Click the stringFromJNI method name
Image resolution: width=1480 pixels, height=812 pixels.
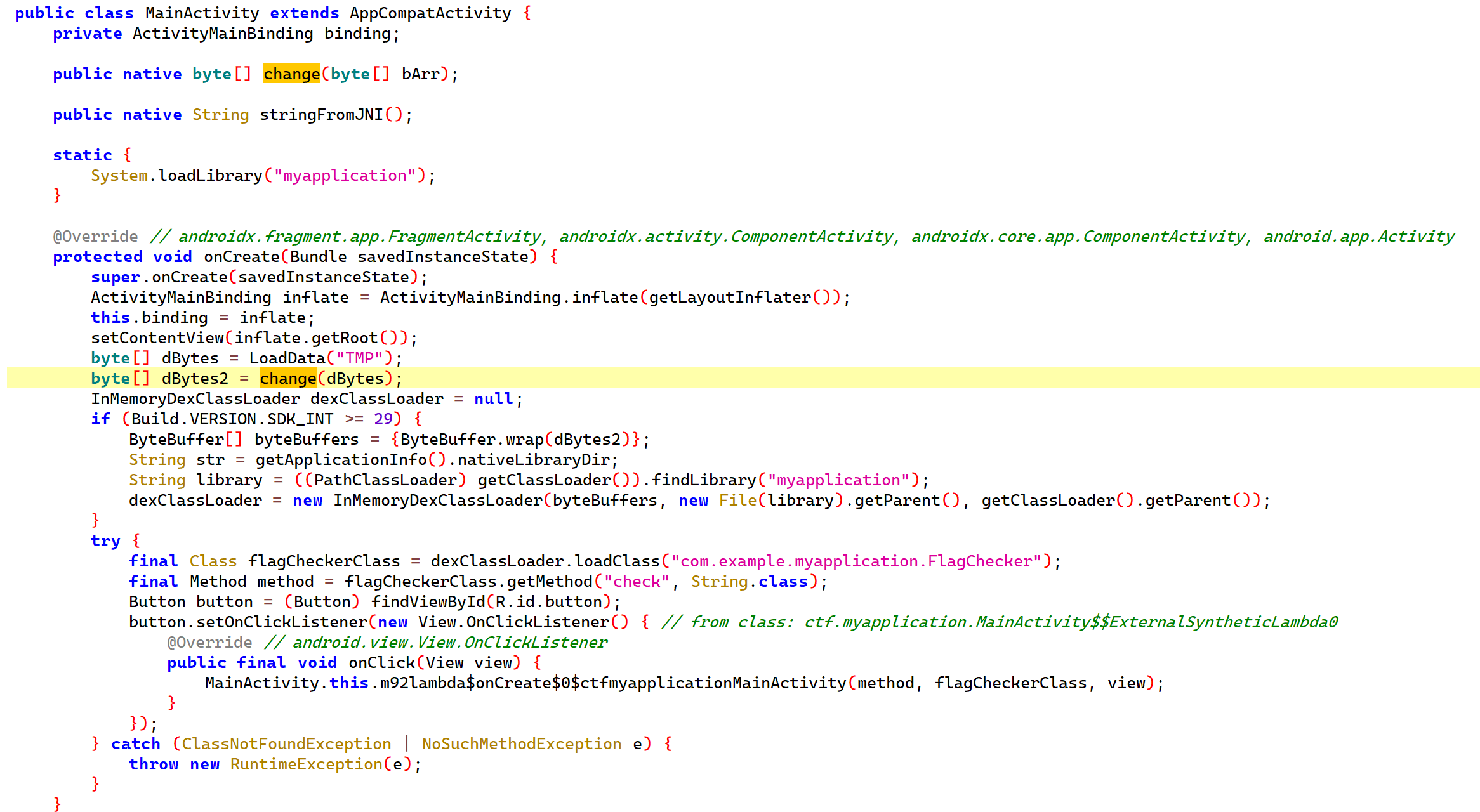click(x=321, y=115)
